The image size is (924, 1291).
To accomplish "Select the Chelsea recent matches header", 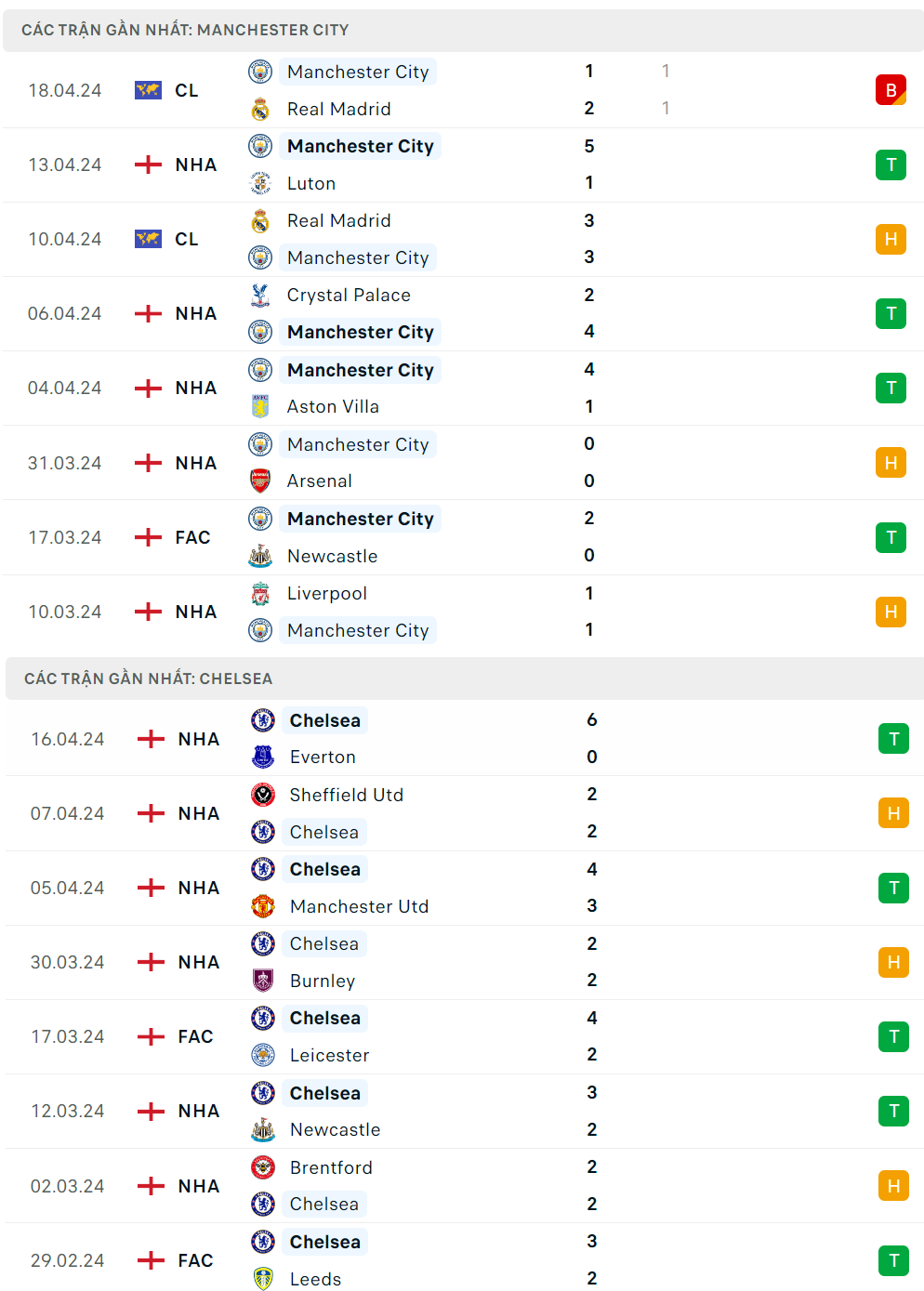I will 149,678.
